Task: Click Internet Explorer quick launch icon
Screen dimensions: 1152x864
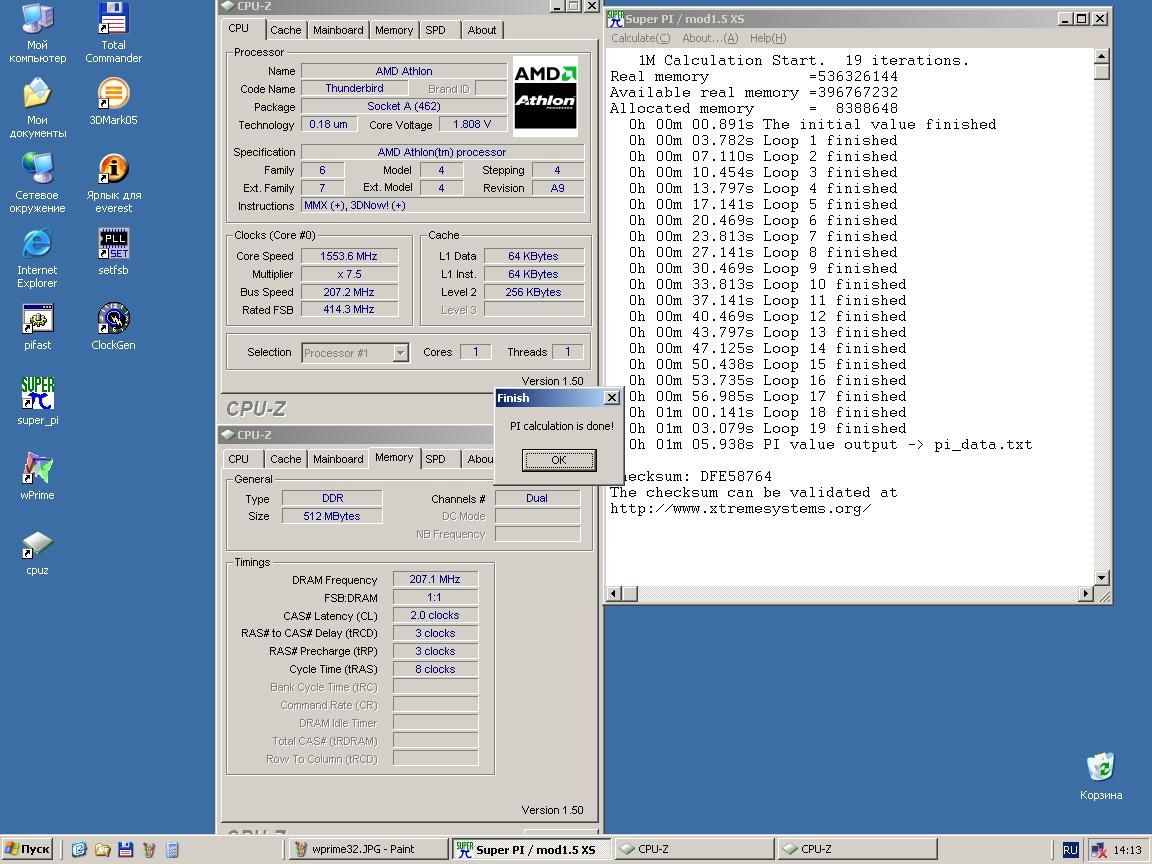Action: [79, 849]
